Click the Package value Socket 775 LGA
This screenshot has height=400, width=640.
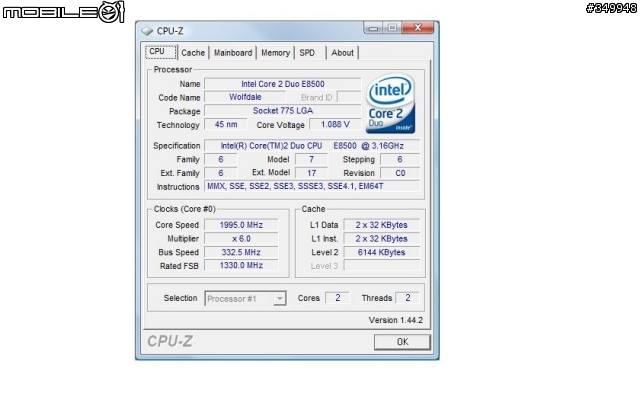(282, 111)
